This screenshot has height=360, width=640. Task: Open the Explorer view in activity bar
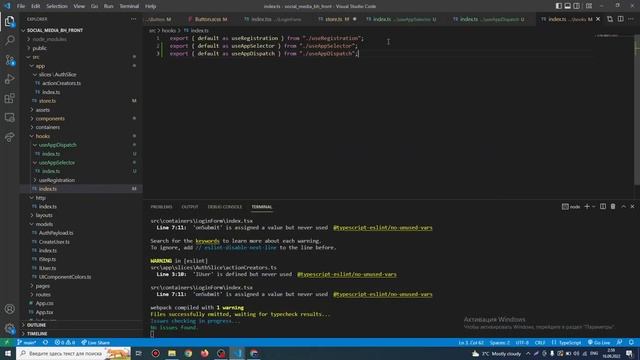click(x=9, y=21)
